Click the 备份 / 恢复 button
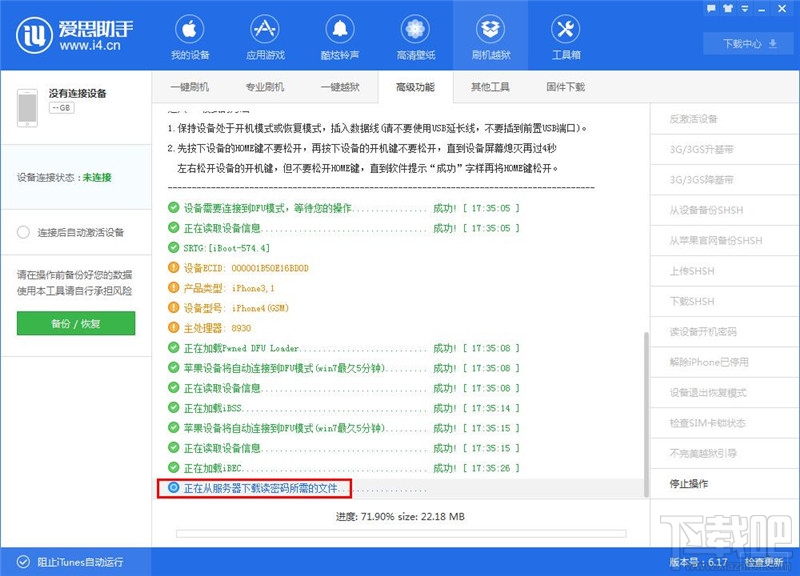 pyautogui.click(x=77, y=324)
